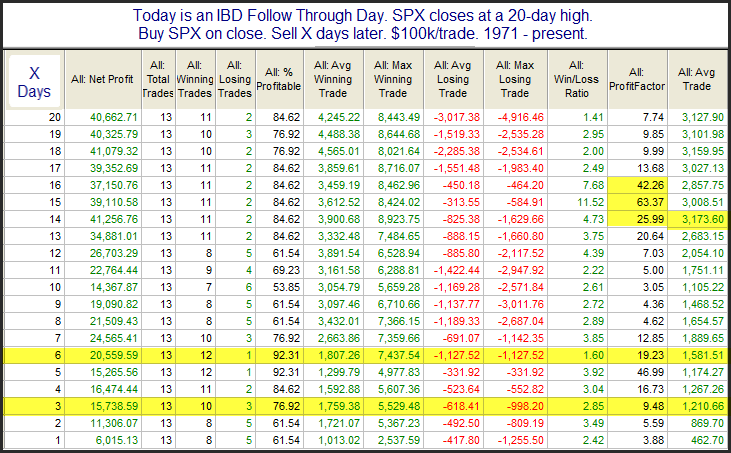Click win/loss ratio 11.52
This screenshot has height=453, width=731.
click(x=590, y=202)
